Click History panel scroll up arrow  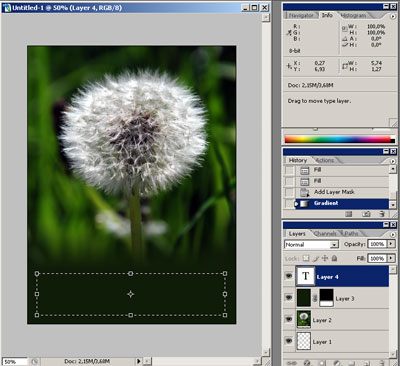(393, 169)
